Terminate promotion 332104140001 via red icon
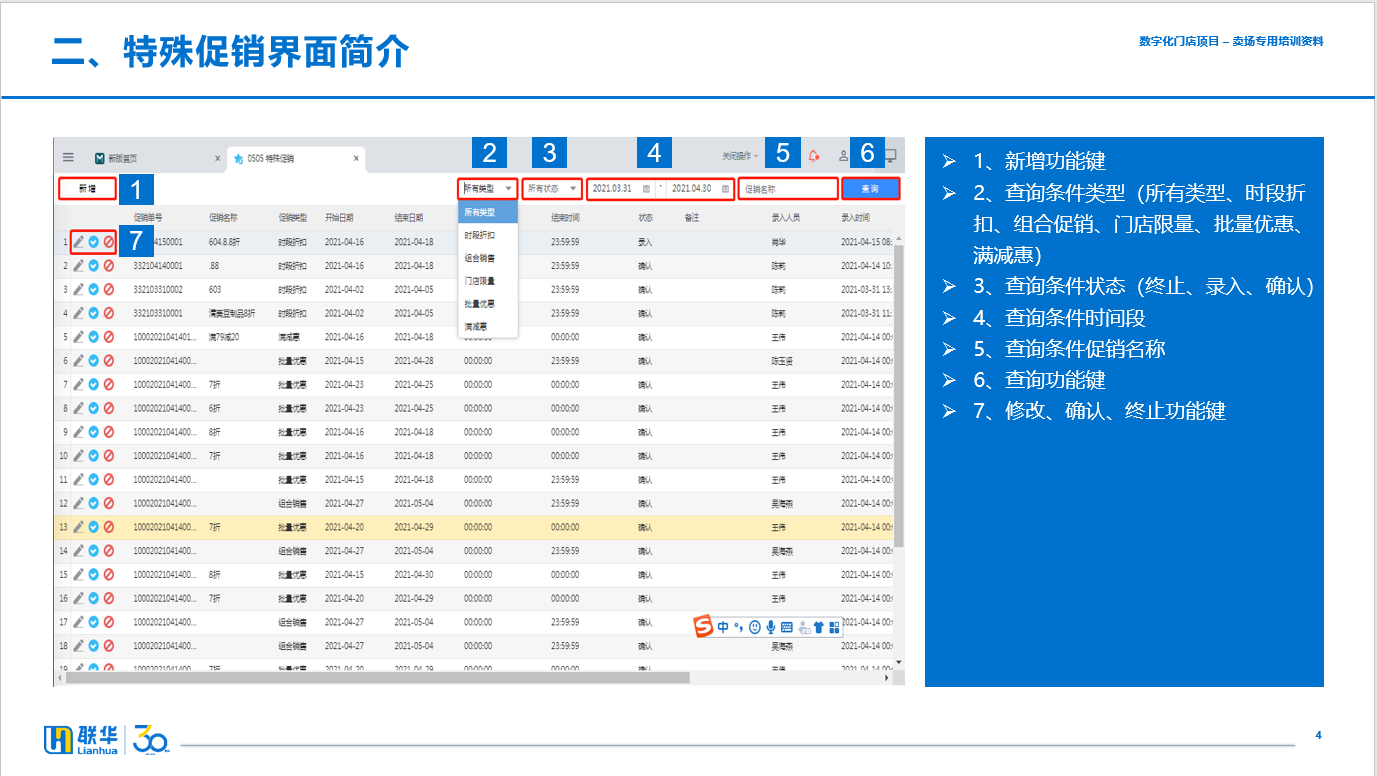The height and width of the screenshot is (776, 1377). (x=109, y=265)
